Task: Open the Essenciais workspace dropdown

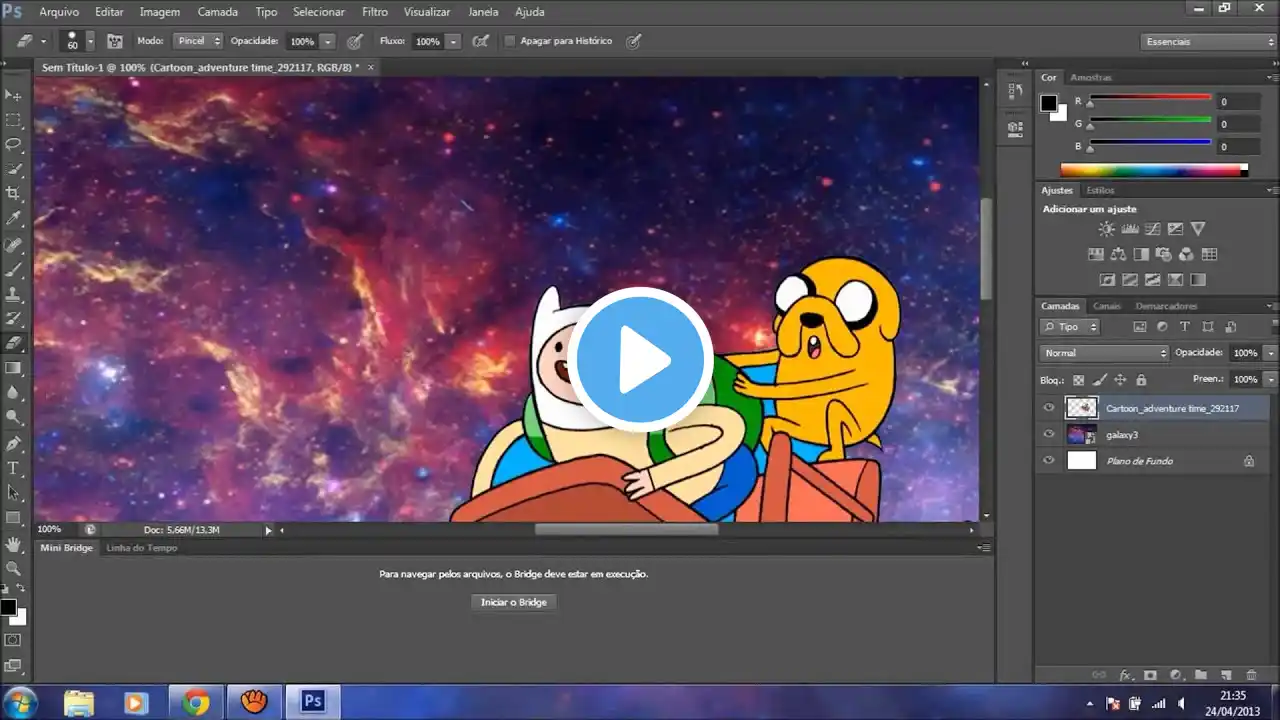Action: point(1208,42)
